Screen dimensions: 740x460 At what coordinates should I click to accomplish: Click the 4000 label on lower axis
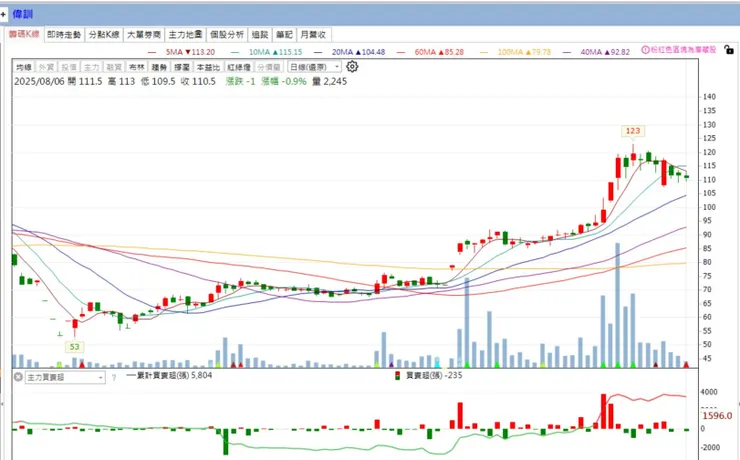[x=709, y=392]
